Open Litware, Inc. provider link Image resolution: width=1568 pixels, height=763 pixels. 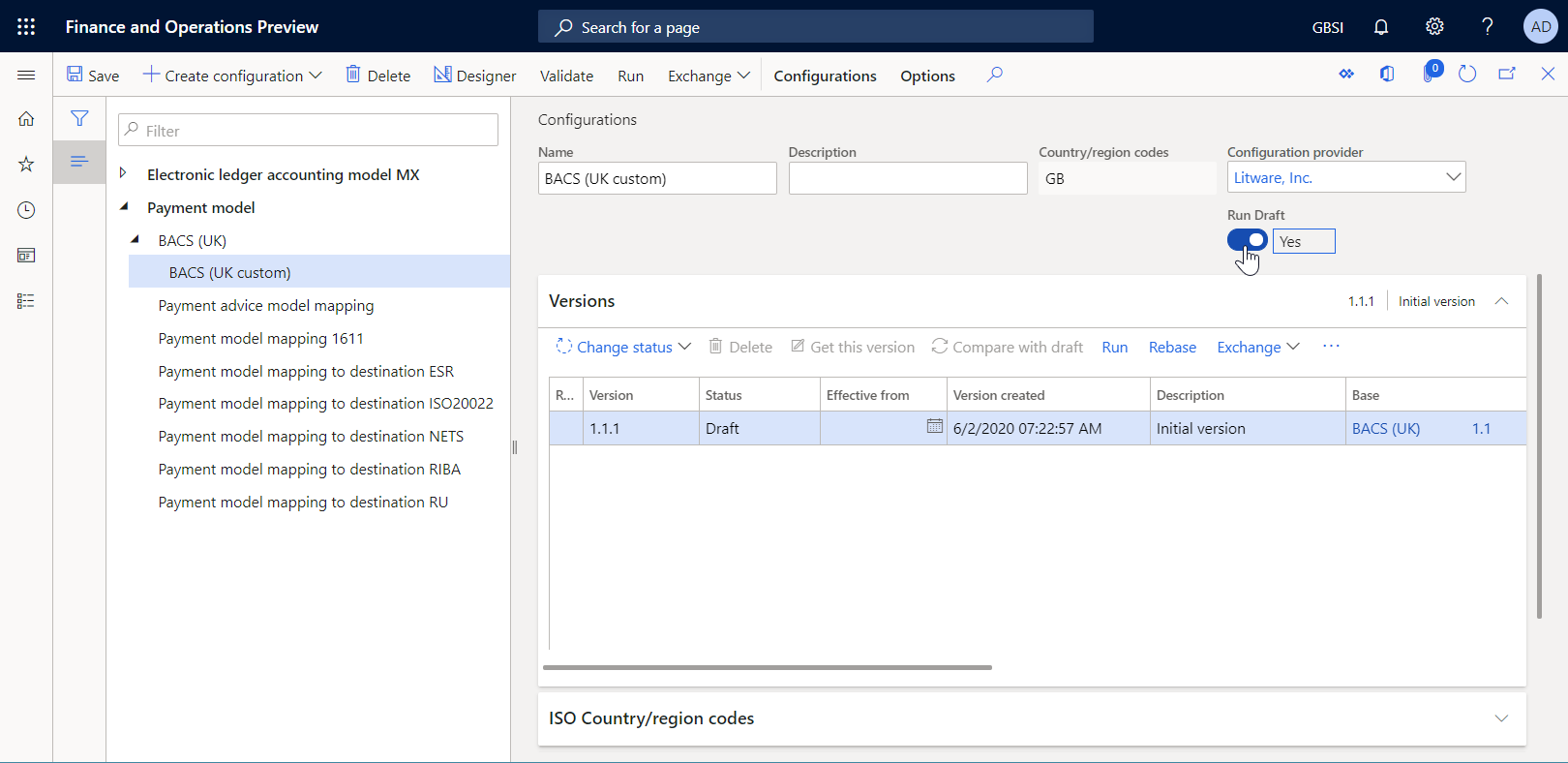[1273, 178]
